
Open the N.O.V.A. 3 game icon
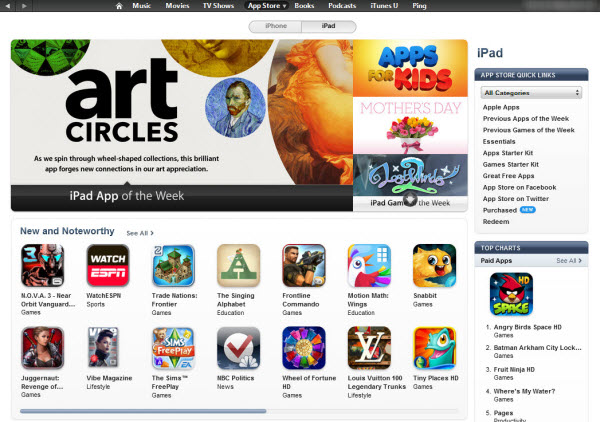click(42, 266)
